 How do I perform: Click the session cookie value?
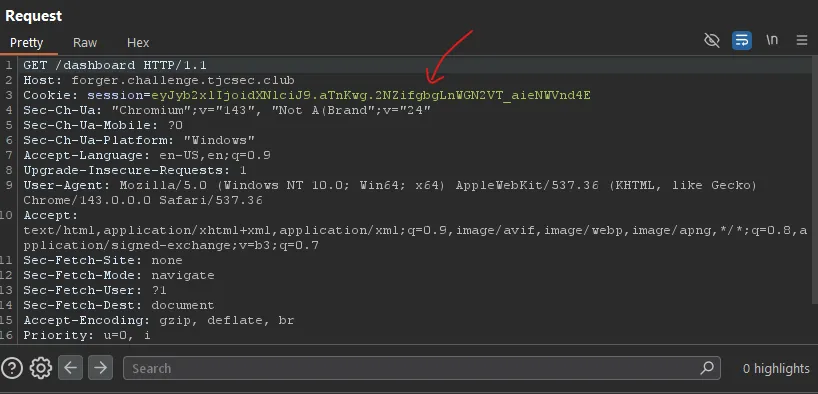371,95
